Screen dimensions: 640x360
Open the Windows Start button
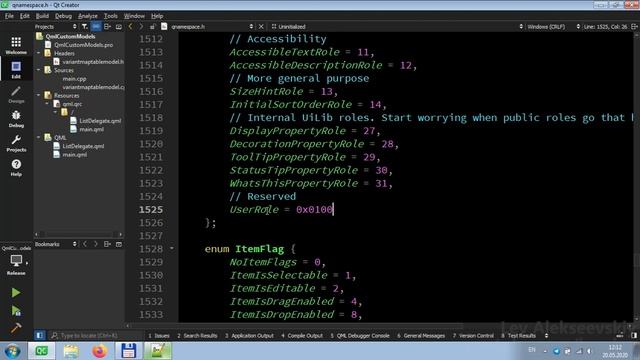(12, 351)
